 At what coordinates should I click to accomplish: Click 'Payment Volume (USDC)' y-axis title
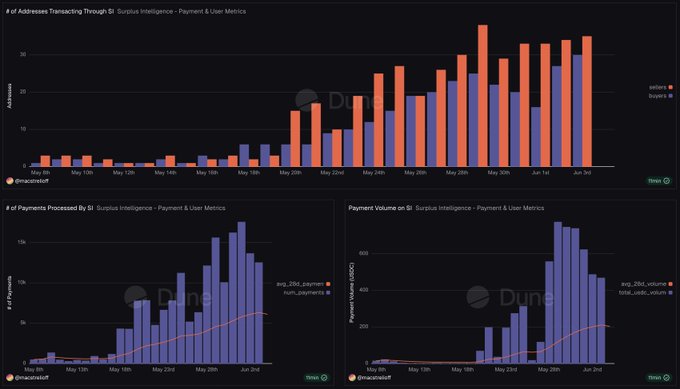click(352, 292)
